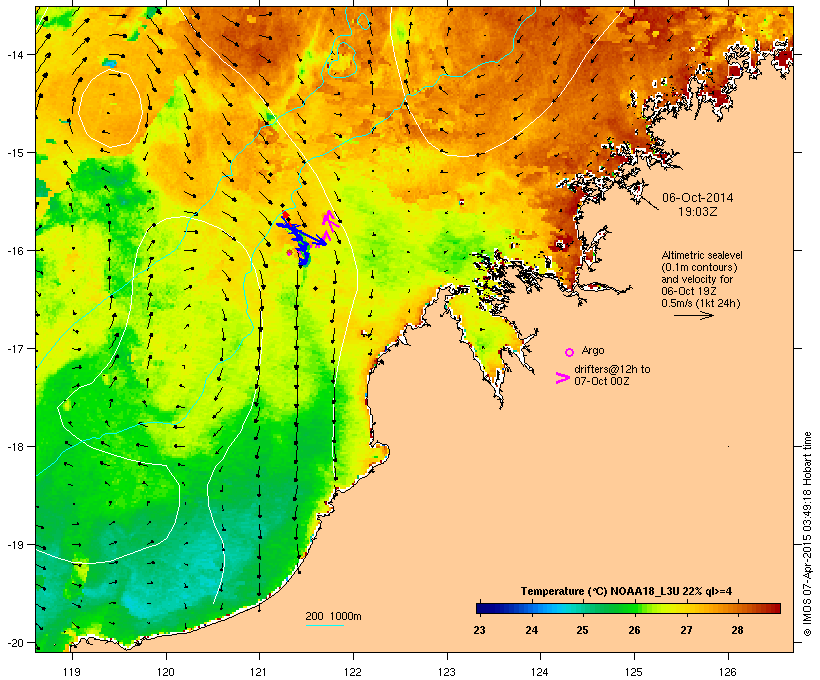Click colorbar tick label 28

pyautogui.click(x=737, y=630)
